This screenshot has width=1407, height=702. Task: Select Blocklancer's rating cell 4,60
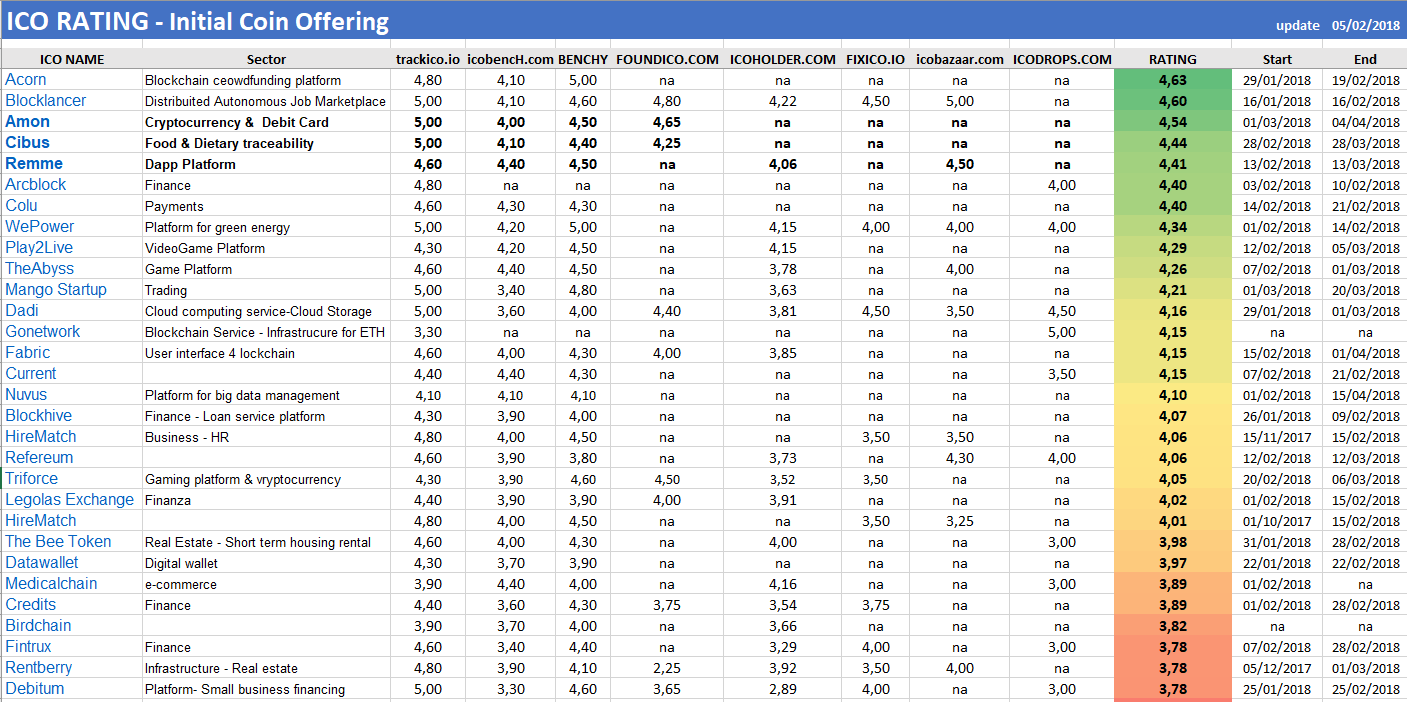[1173, 101]
